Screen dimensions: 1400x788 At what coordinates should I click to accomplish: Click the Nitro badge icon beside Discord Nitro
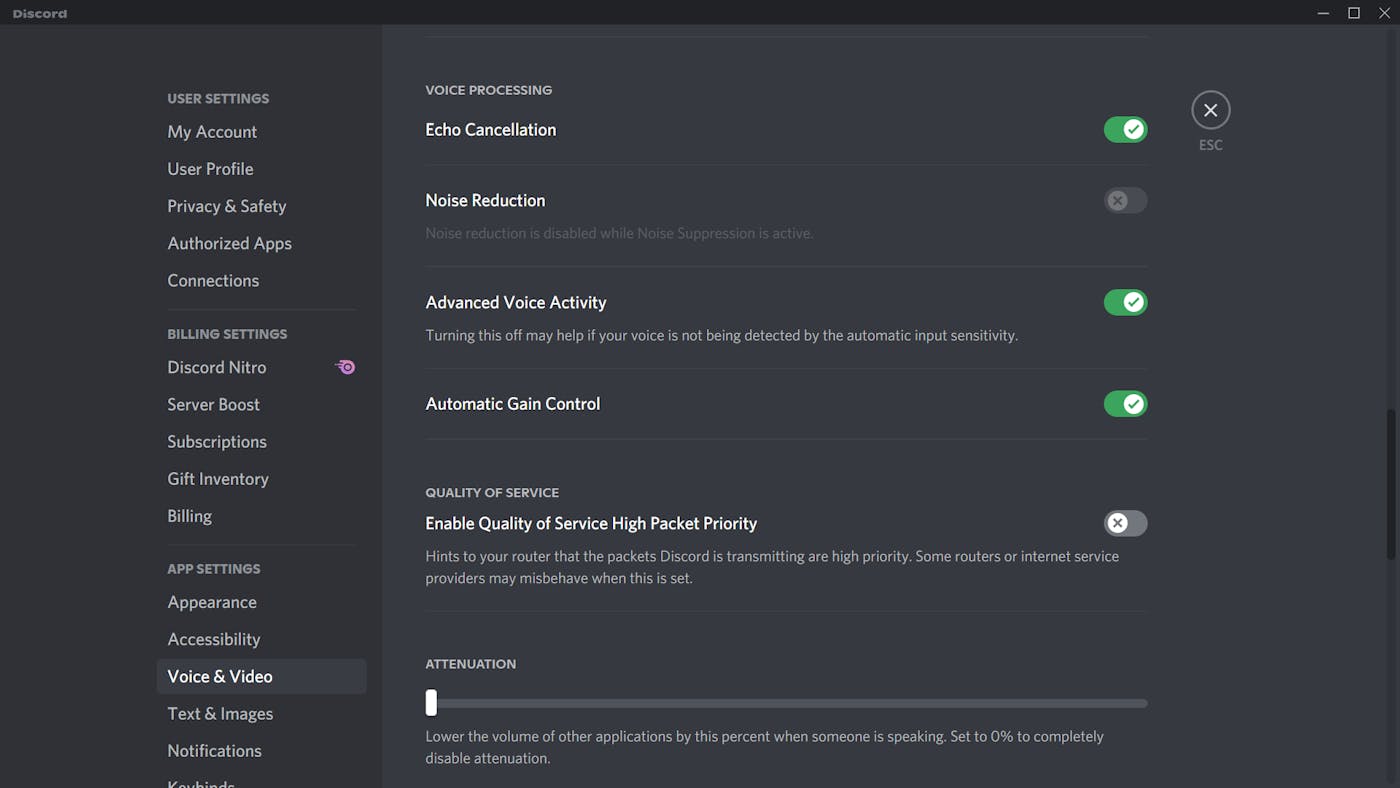(345, 367)
